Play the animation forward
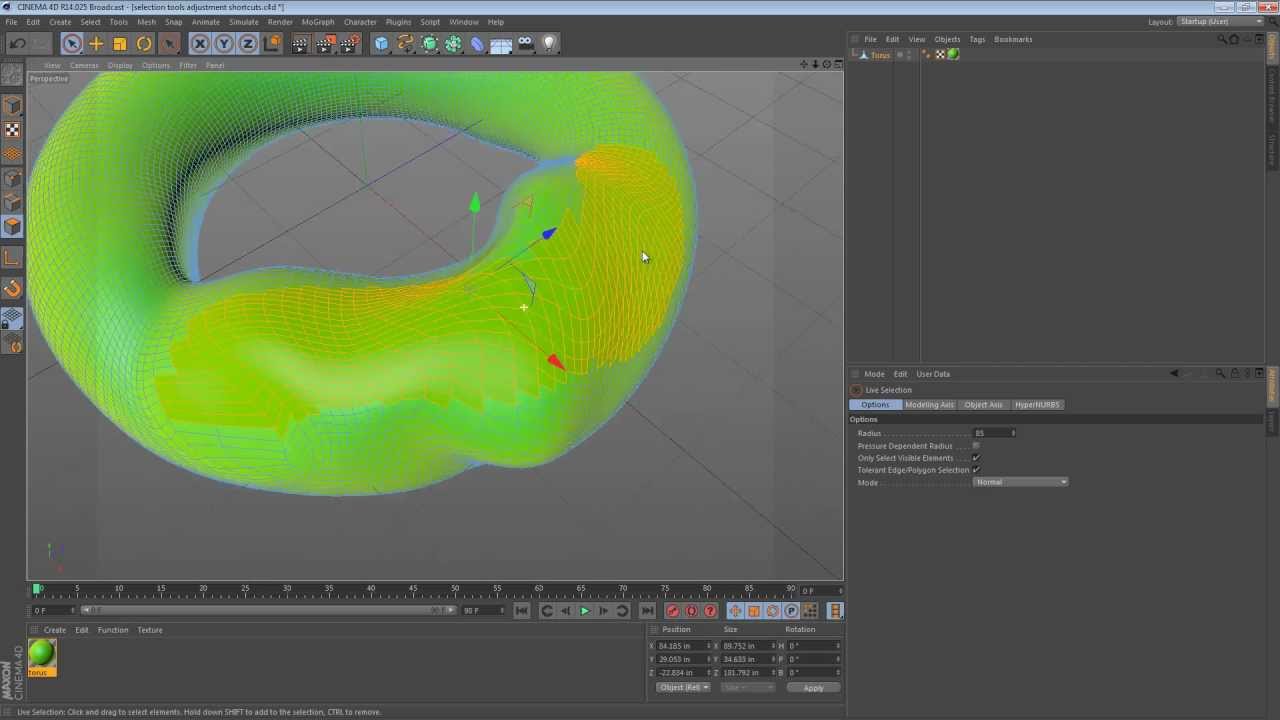This screenshot has height=720, width=1280. [x=585, y=611]
